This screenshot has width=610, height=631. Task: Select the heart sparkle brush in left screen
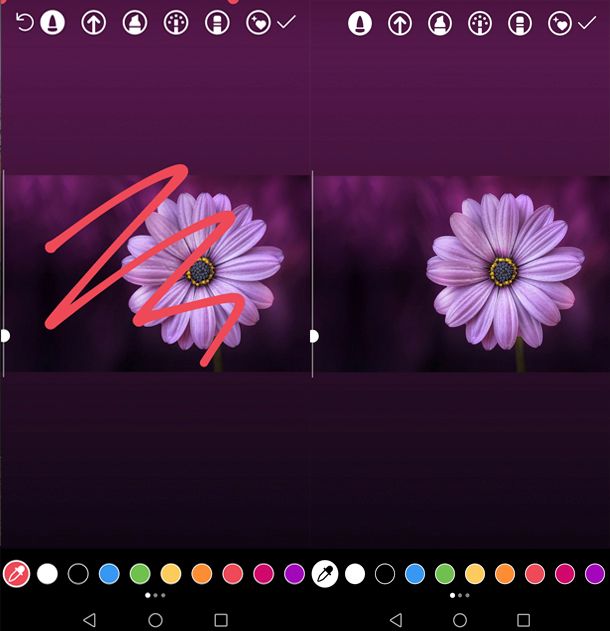258,22
